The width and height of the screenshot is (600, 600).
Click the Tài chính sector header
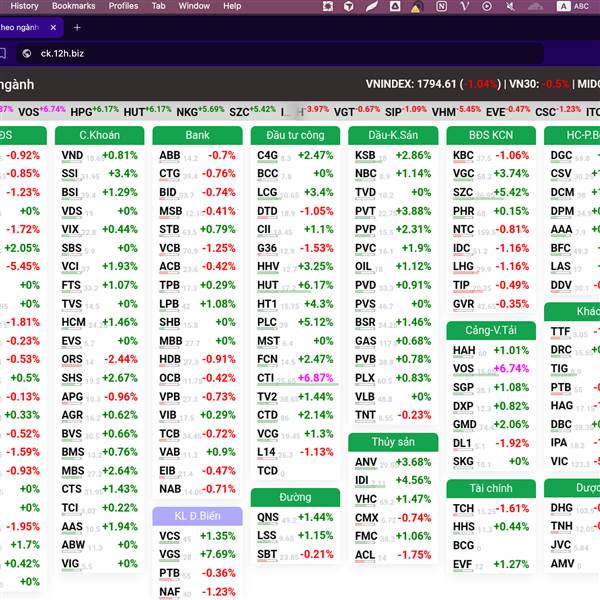(x=491, y=488)
